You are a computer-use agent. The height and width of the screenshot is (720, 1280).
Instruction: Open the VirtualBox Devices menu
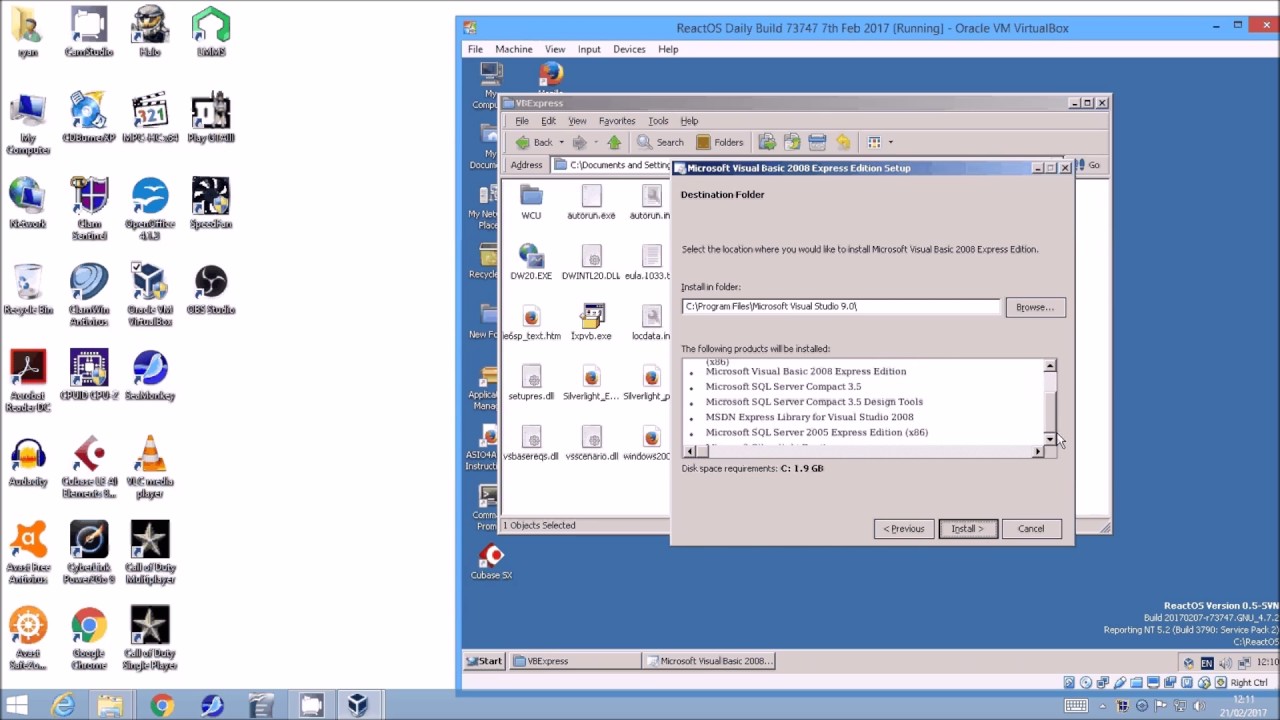pos(629,49)
